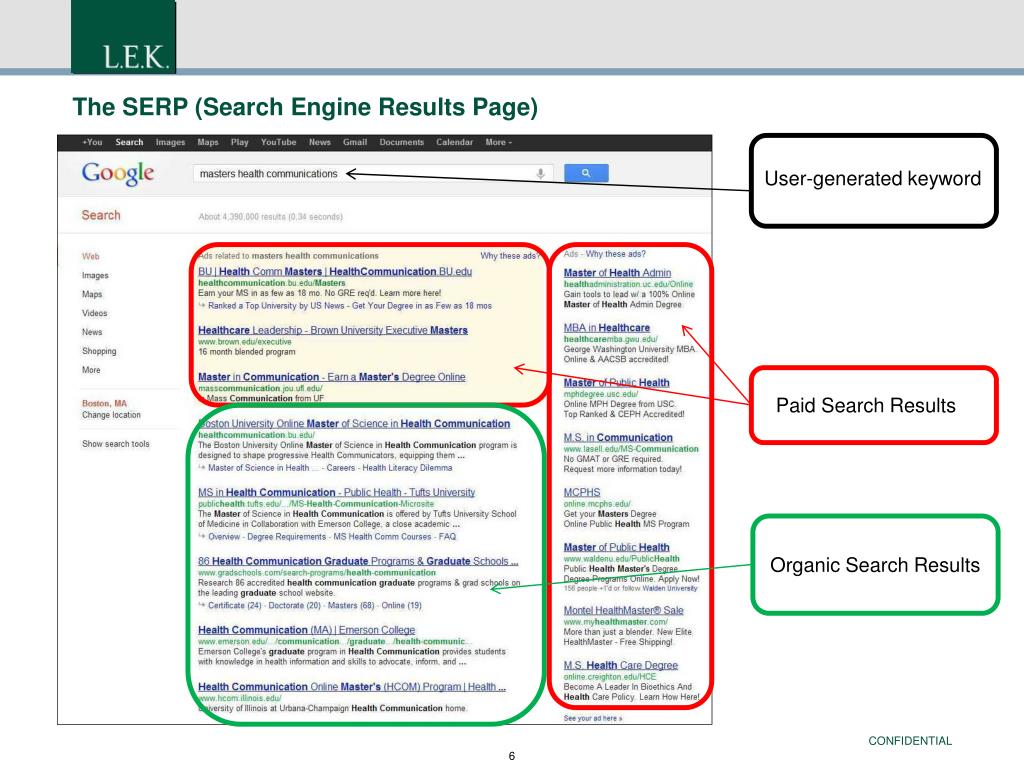Open Images in the black top bar
Image resolution: width=1024 pixels, height=768 pixels.
pos(170,142)
